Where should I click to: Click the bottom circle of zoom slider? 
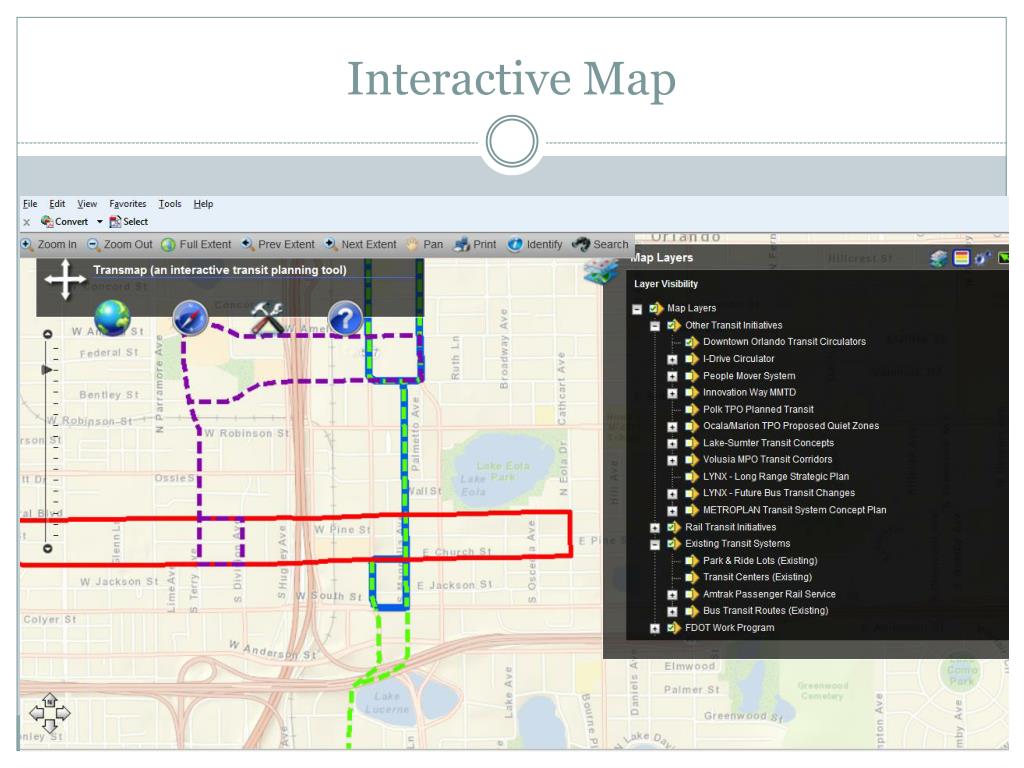click(47, 549)
